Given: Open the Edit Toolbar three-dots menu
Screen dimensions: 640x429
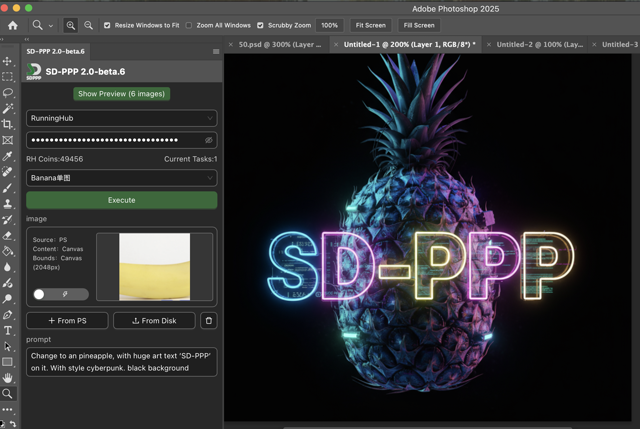Looking at the screenshot, I should click(x=7, y=409).
